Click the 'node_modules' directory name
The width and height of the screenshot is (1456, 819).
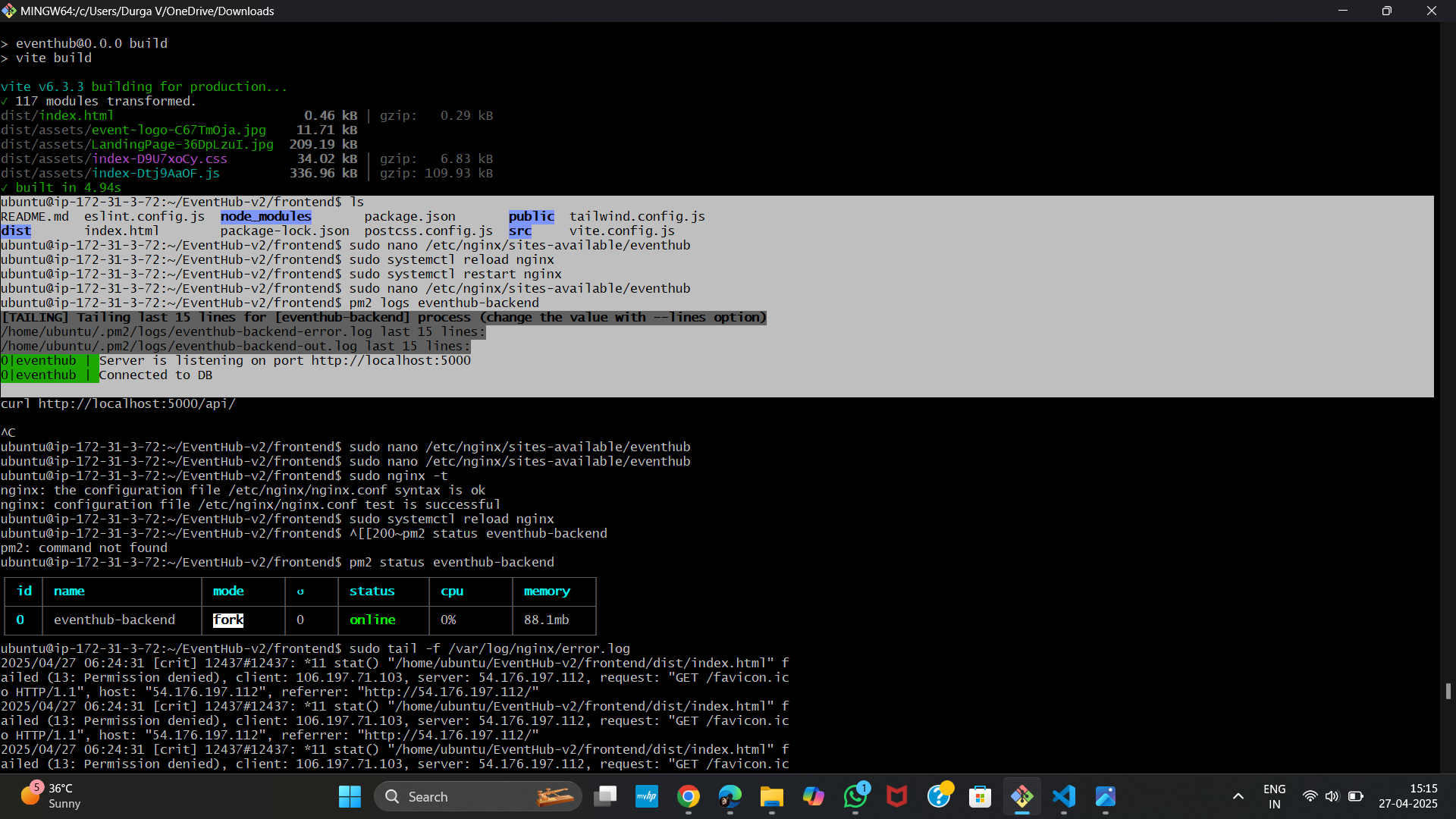(x=266, y=216)
